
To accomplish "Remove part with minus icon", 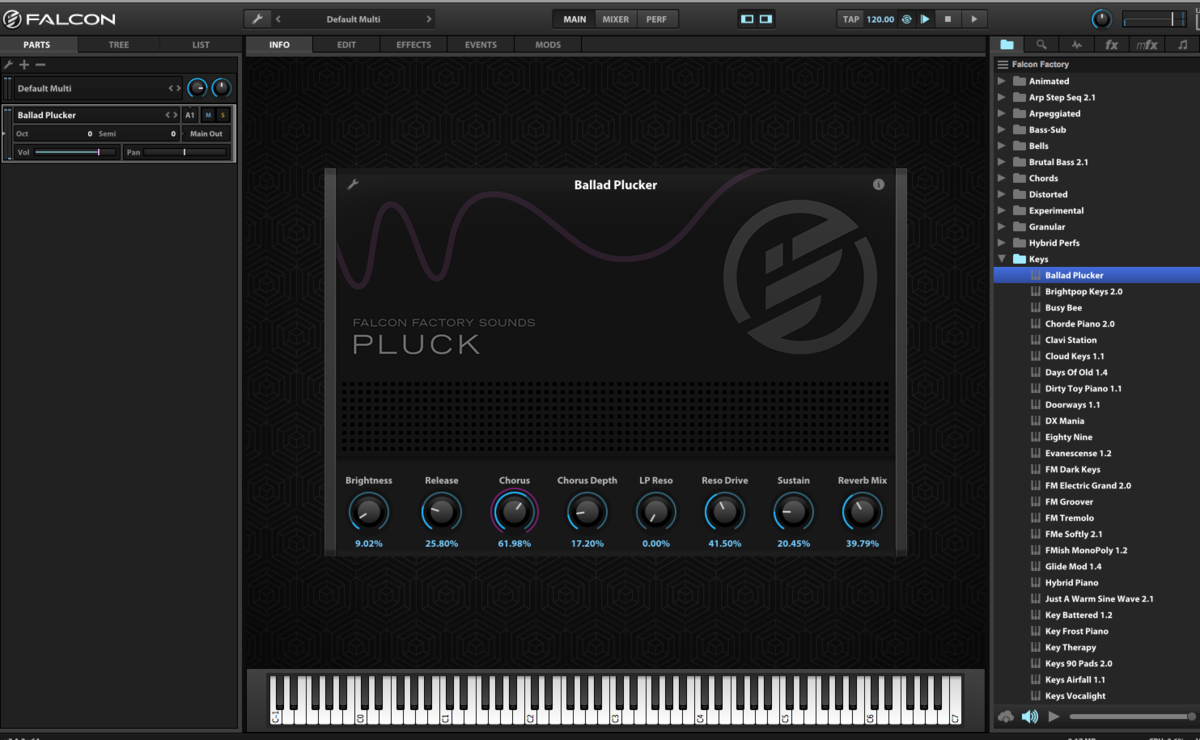I will [41, 65].
